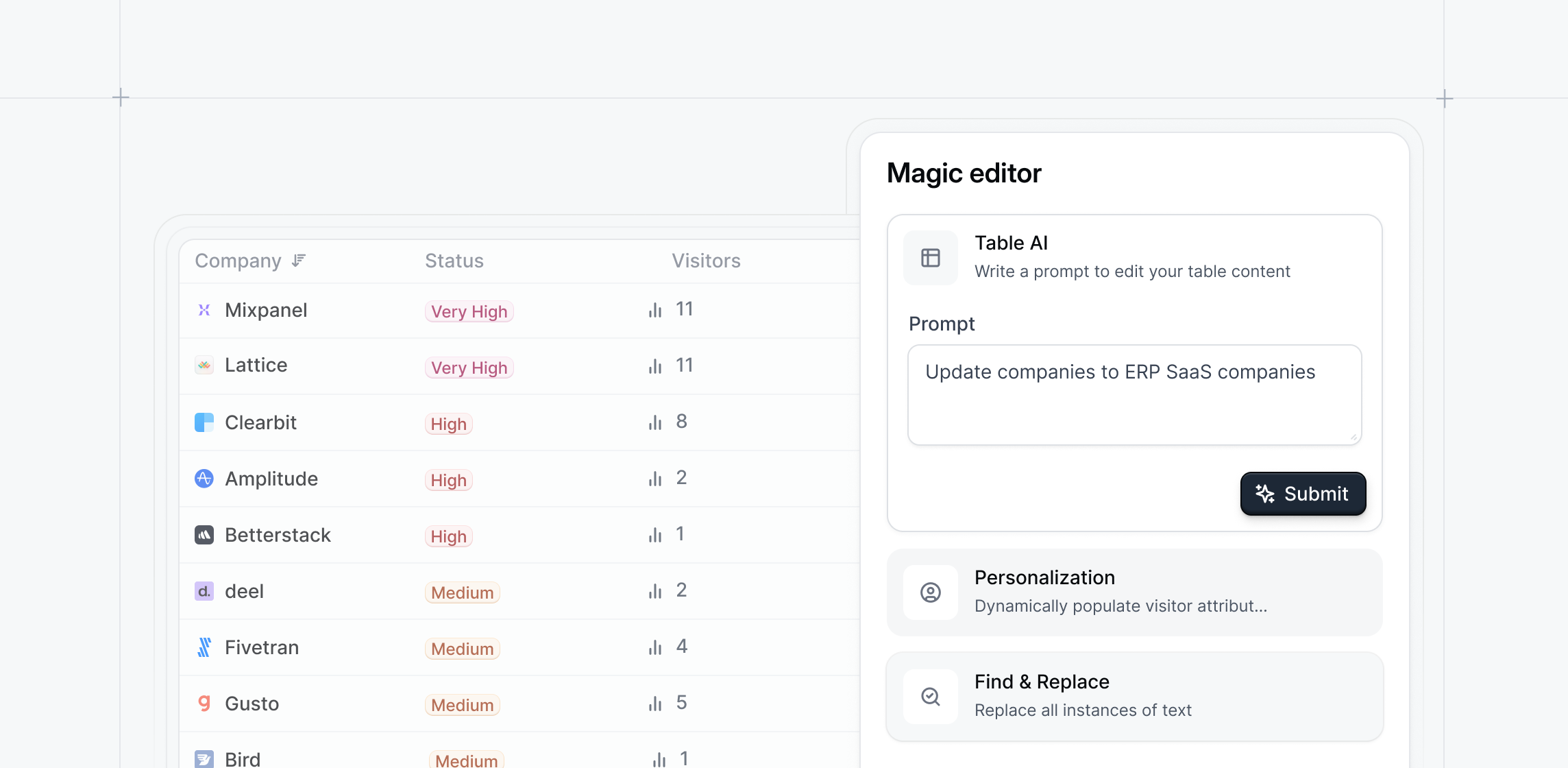
Task: Click the Status column header
Action: (454, 261)
